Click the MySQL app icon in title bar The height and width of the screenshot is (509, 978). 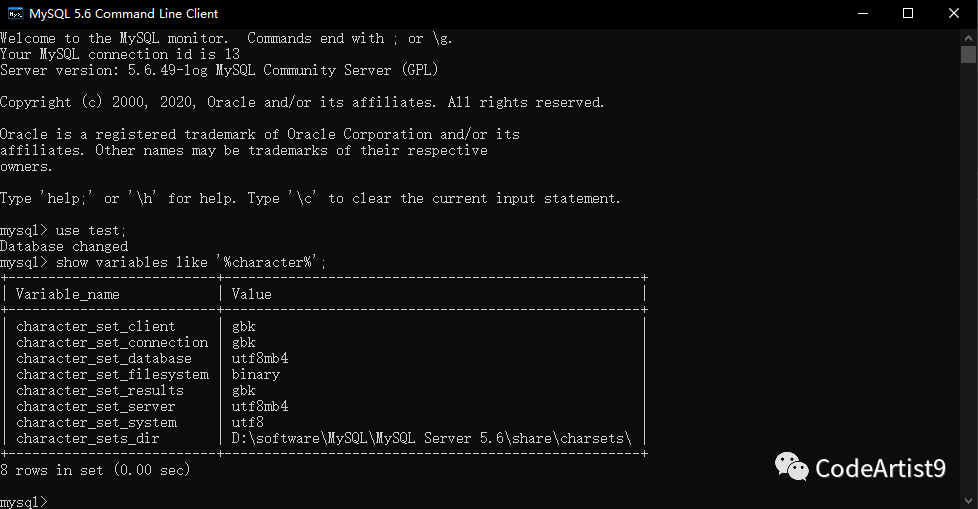[x=15, y=14]
